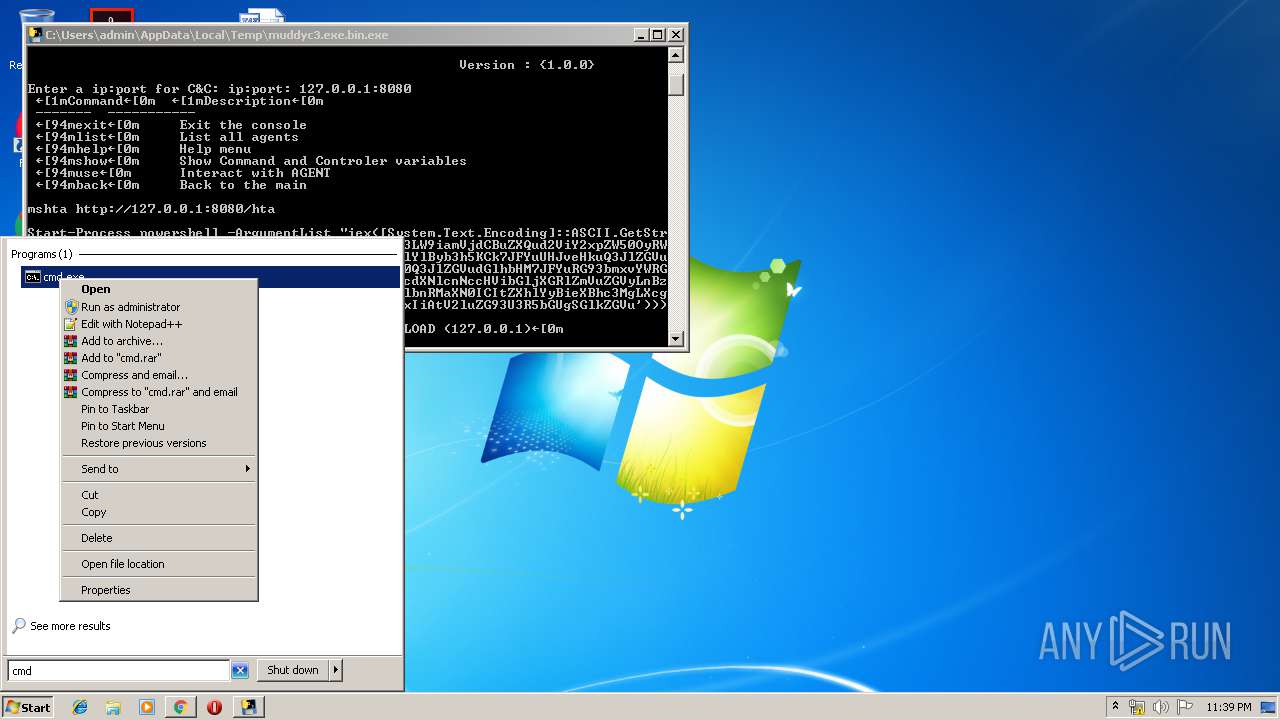Click WinRAR icon beside Add to archive
This screenshot has width=1280, height=720.
click(71, 341)
